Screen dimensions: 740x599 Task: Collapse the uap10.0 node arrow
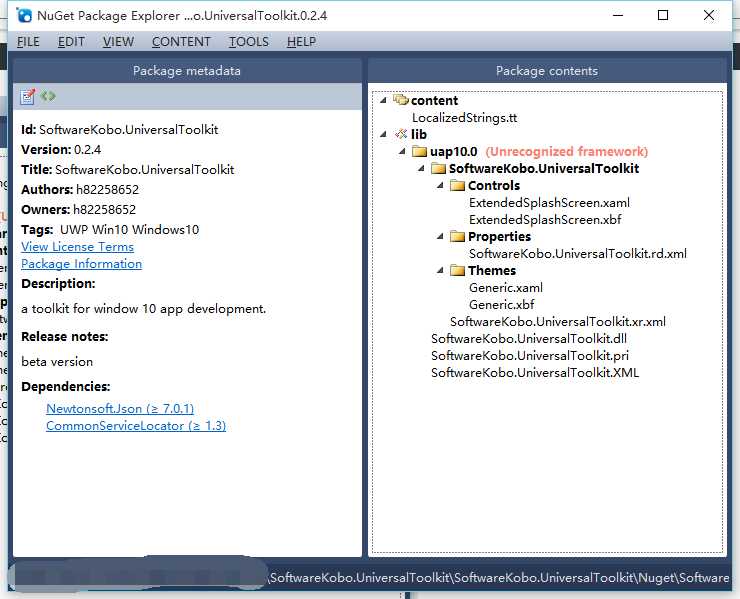click(403, 152)
